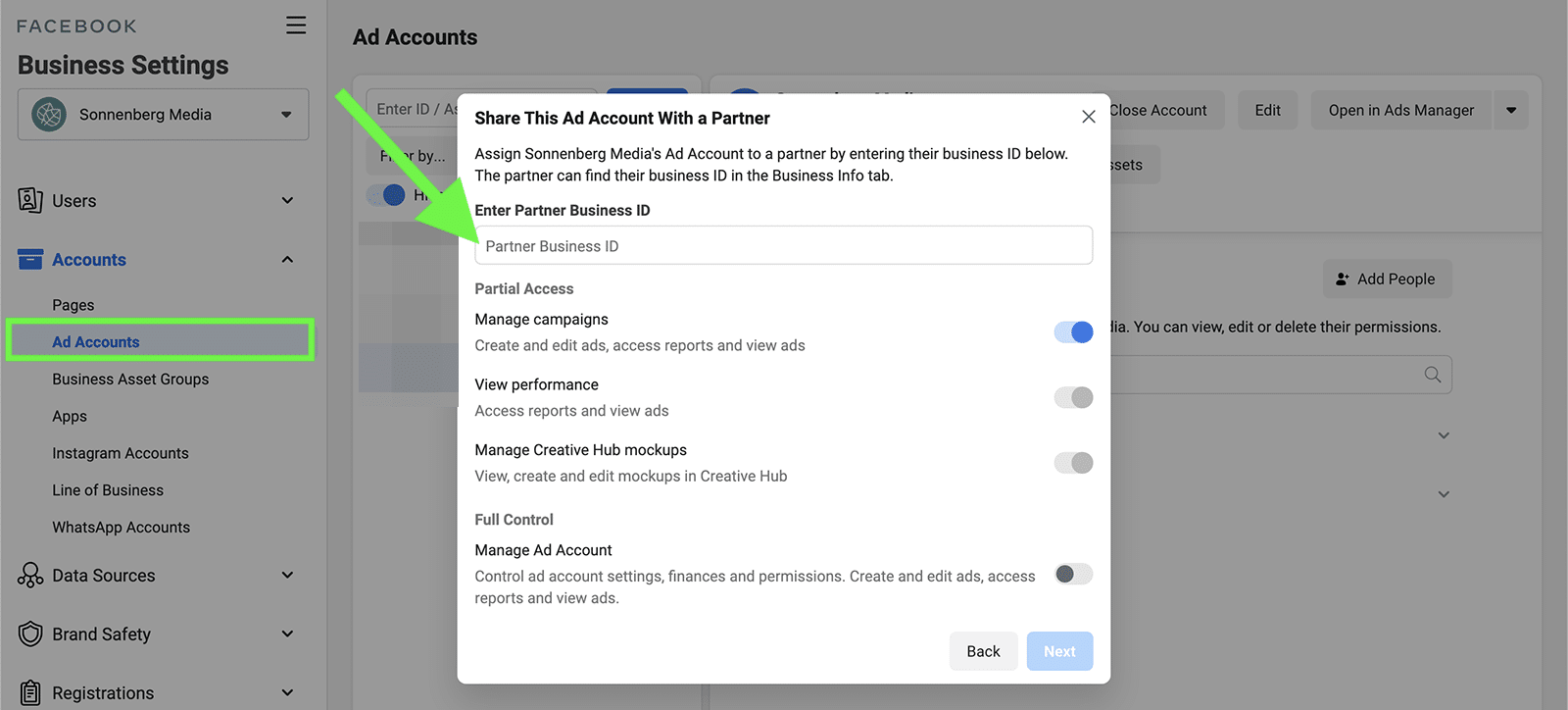
Task: Click the Users label in sidebar
Action: tap(74, 201)
